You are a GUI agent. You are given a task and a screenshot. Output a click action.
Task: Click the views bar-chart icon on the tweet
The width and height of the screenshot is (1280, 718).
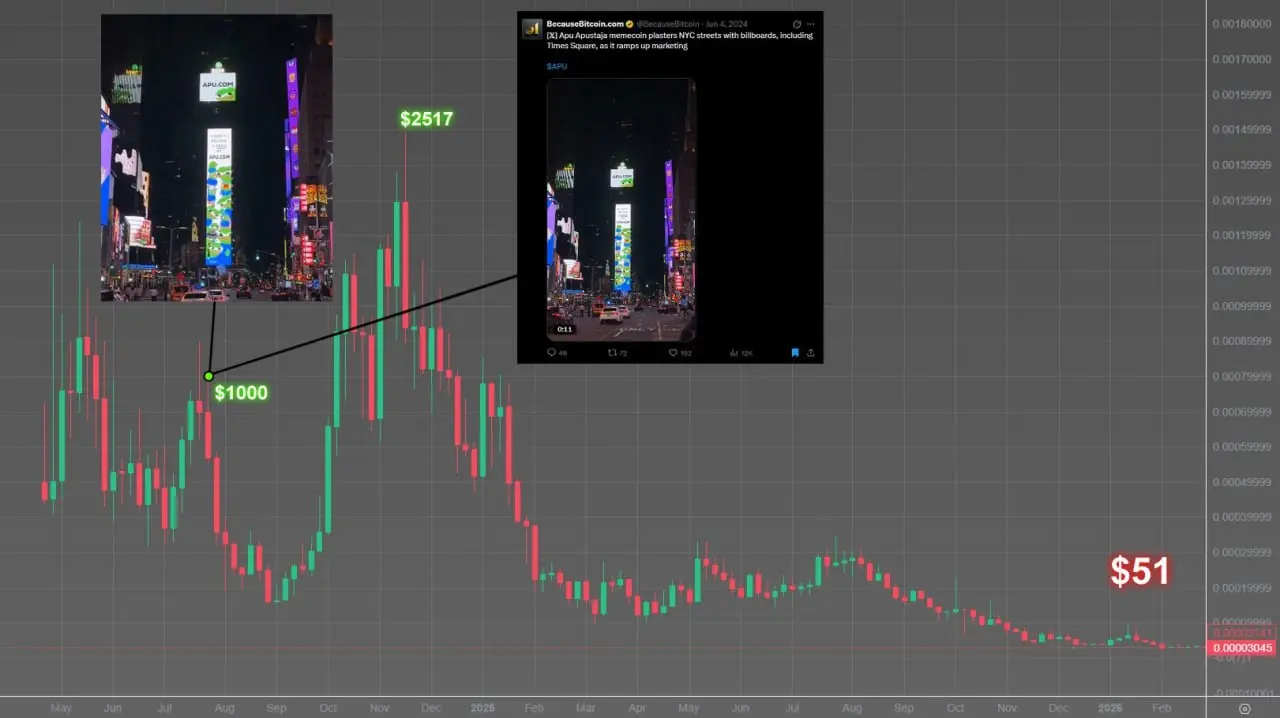[x=734, y=352]
